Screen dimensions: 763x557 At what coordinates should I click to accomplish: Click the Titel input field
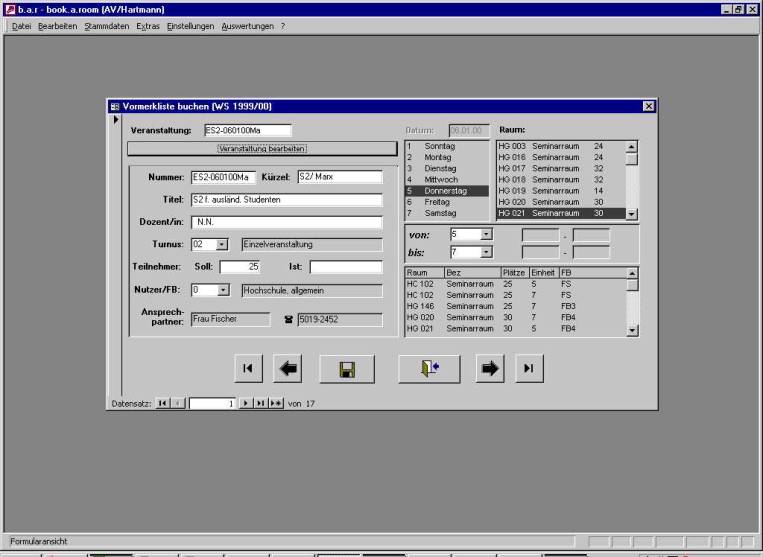[287, 199]
